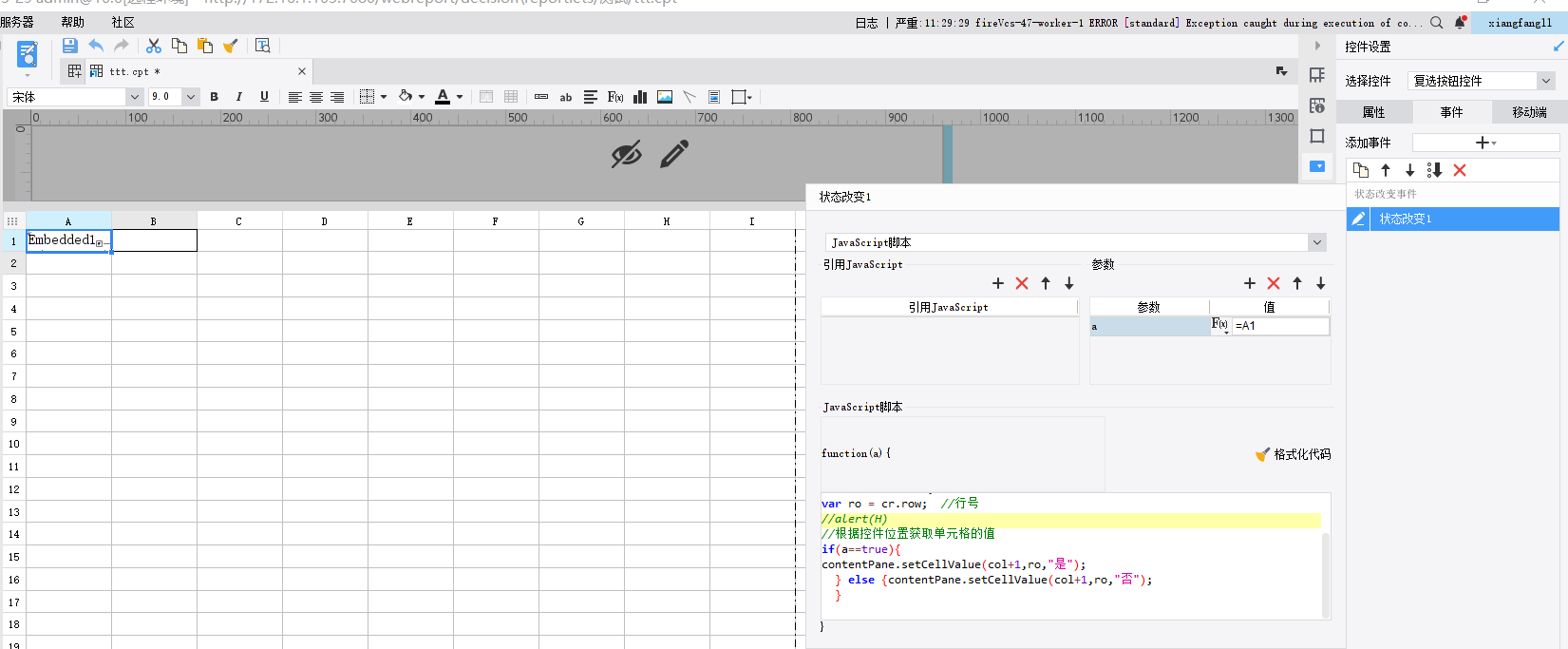
Task: Open the font family 宋体 dropdown
Action: (x=135, y=97)
